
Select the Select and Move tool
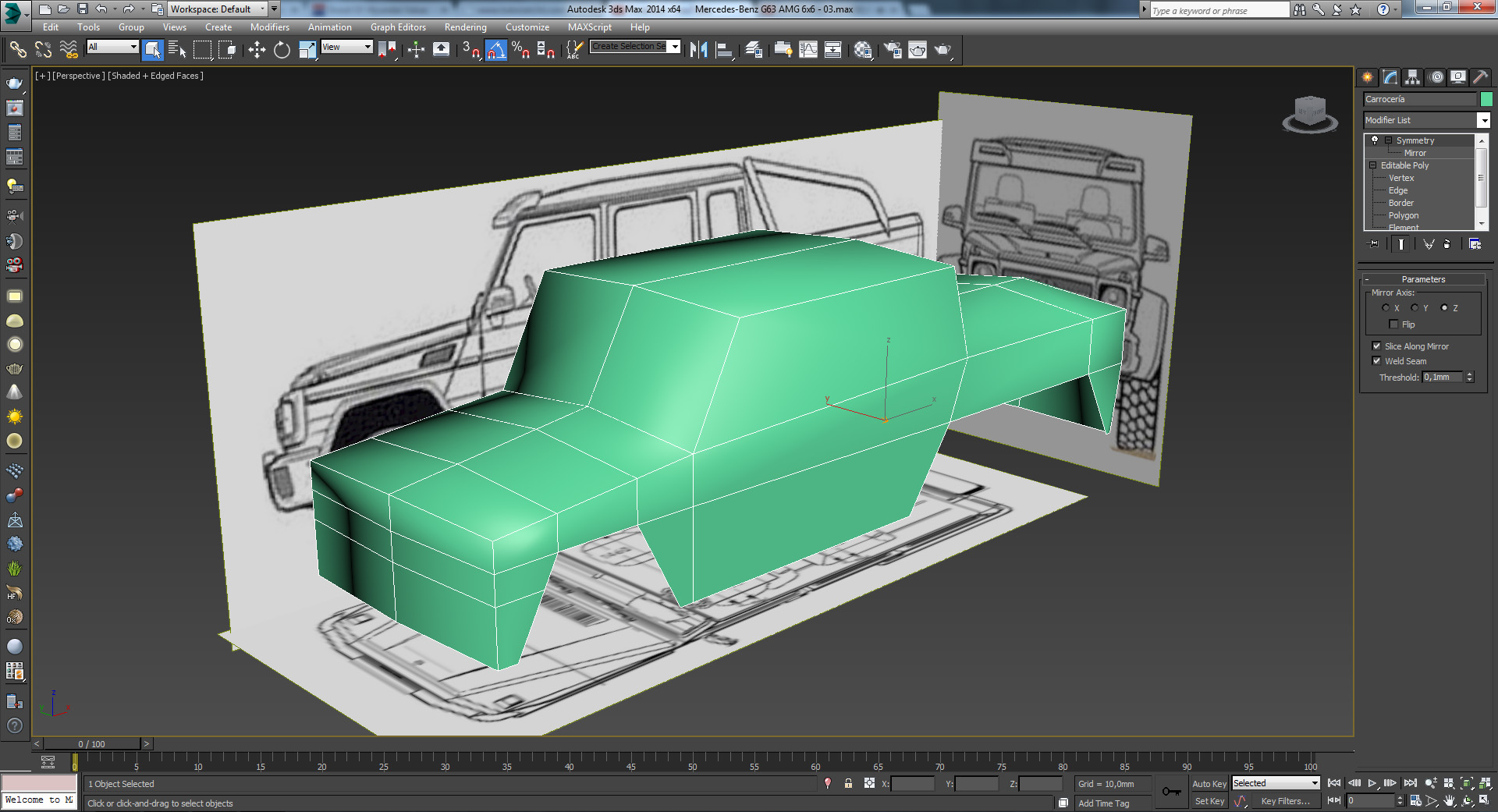click(257, 50)
